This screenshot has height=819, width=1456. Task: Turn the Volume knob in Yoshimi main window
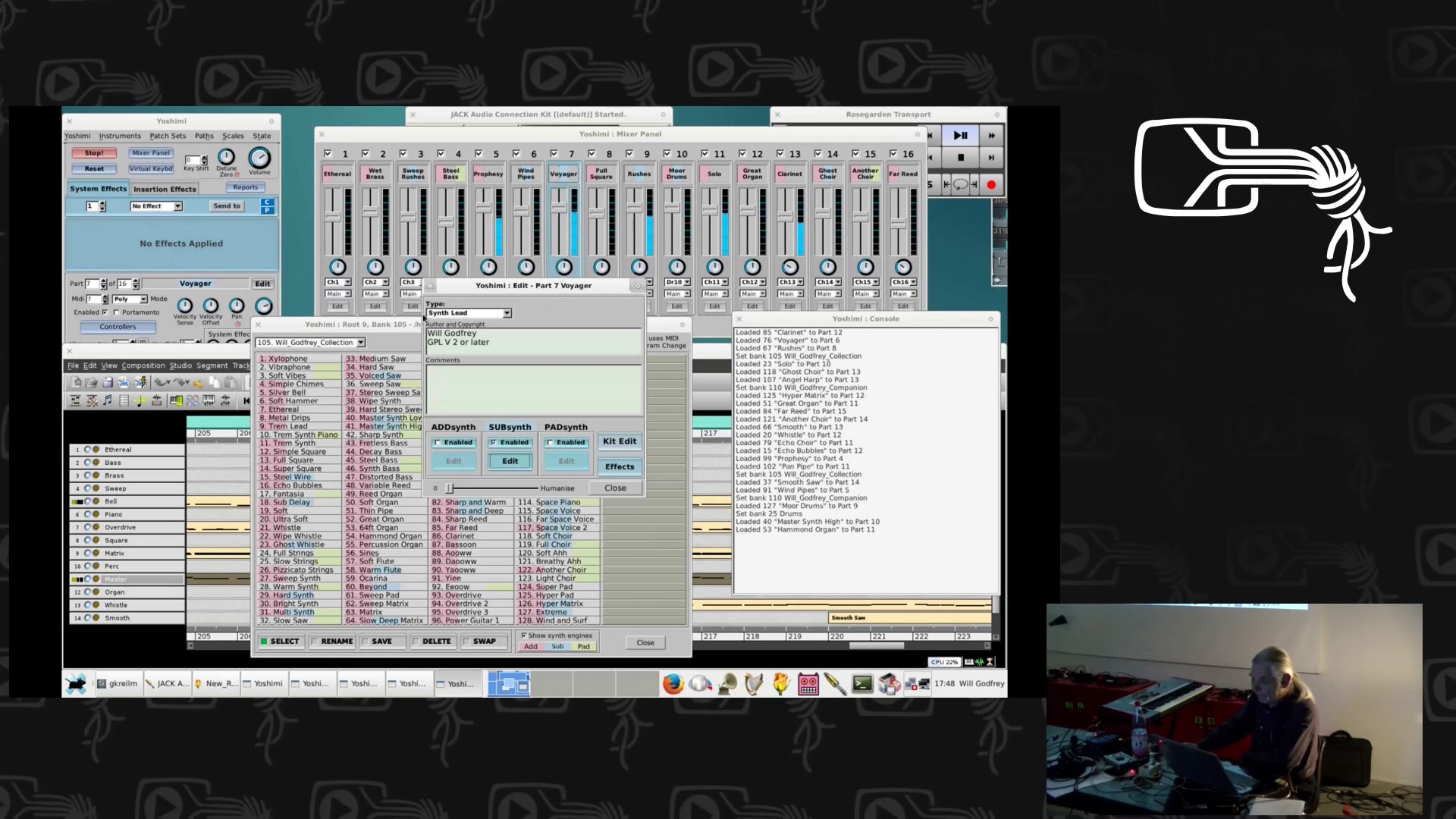coord(259,158)
